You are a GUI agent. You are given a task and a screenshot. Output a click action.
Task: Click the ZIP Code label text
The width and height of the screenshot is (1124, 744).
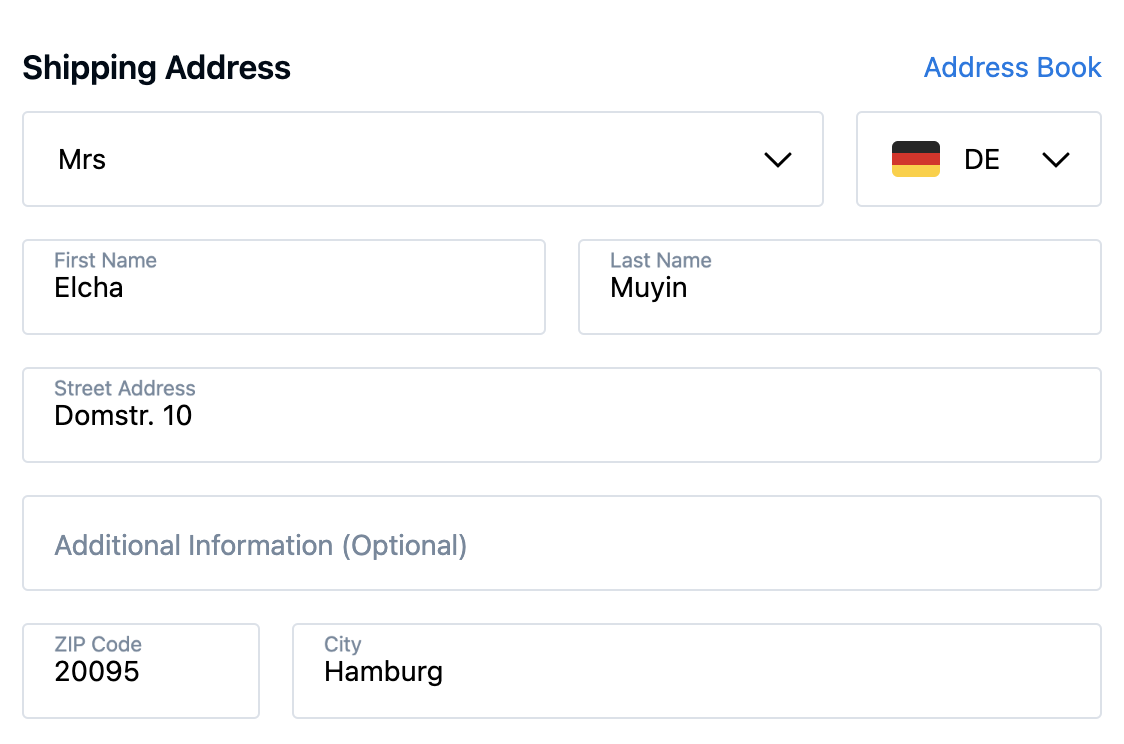pos(97,644)
